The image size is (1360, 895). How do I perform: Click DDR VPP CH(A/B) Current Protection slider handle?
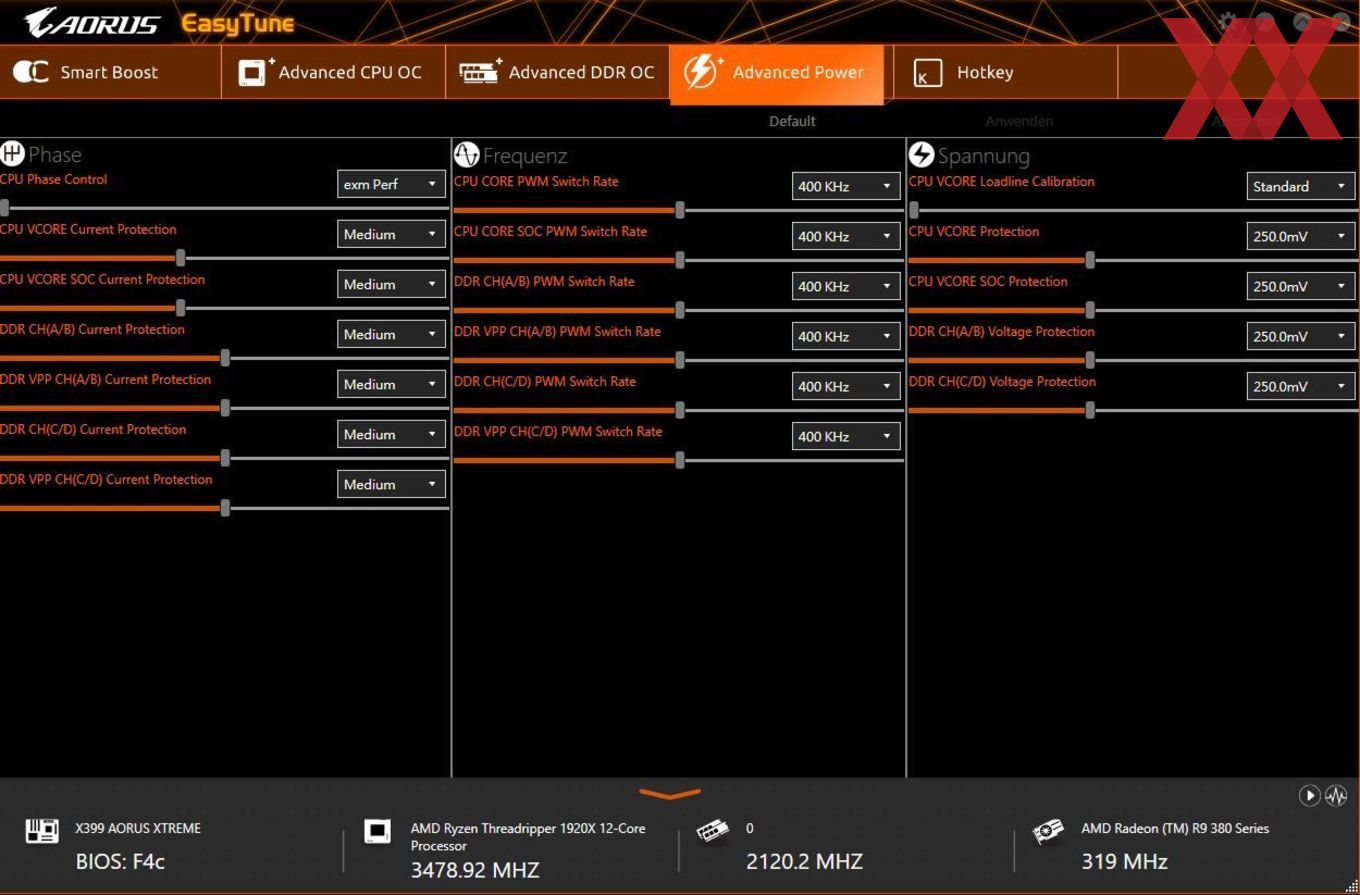click(x=225, y=408)
